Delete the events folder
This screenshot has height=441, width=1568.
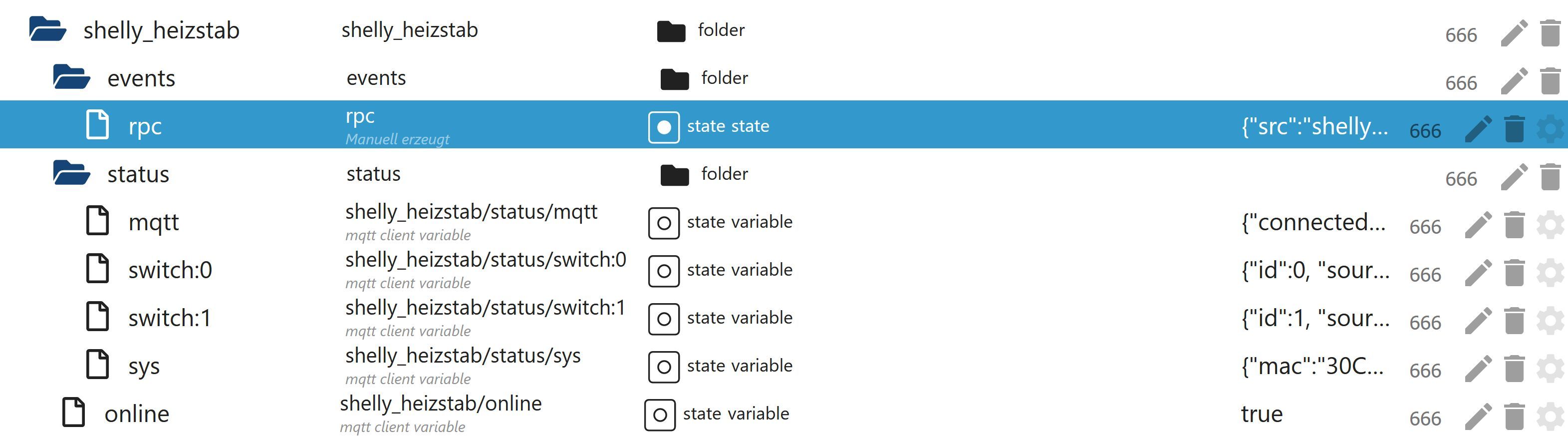tap(1550, 81)
